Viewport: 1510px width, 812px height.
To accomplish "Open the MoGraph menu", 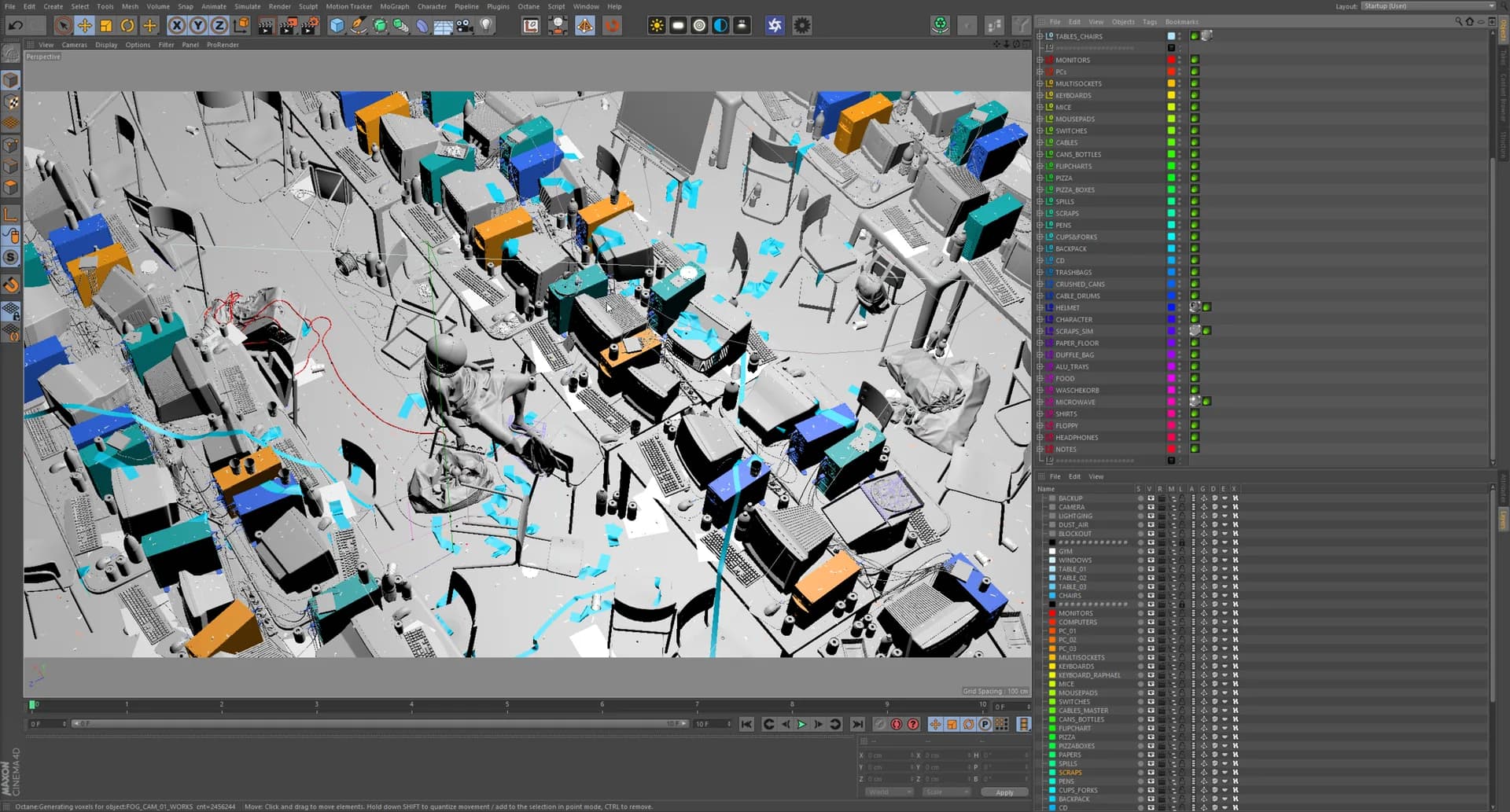I will pyautogui.click(x=394, y=6).
